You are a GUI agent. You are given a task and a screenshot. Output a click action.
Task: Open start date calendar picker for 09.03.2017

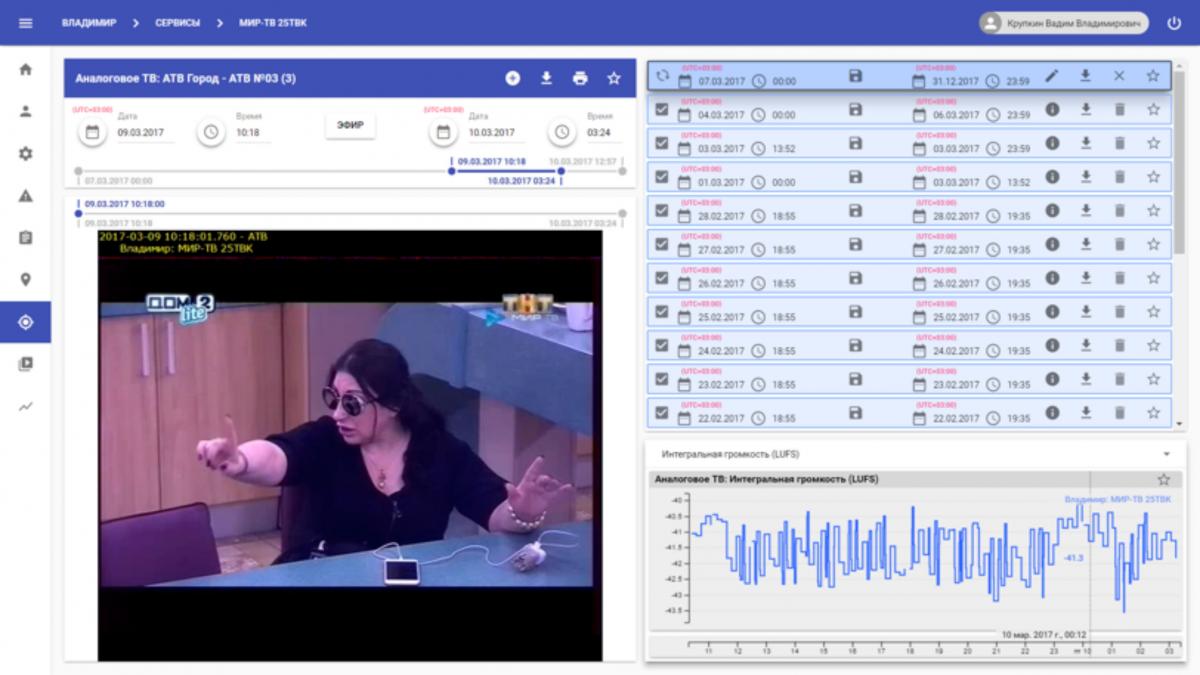pyautogui.click(x=92, y=132)
